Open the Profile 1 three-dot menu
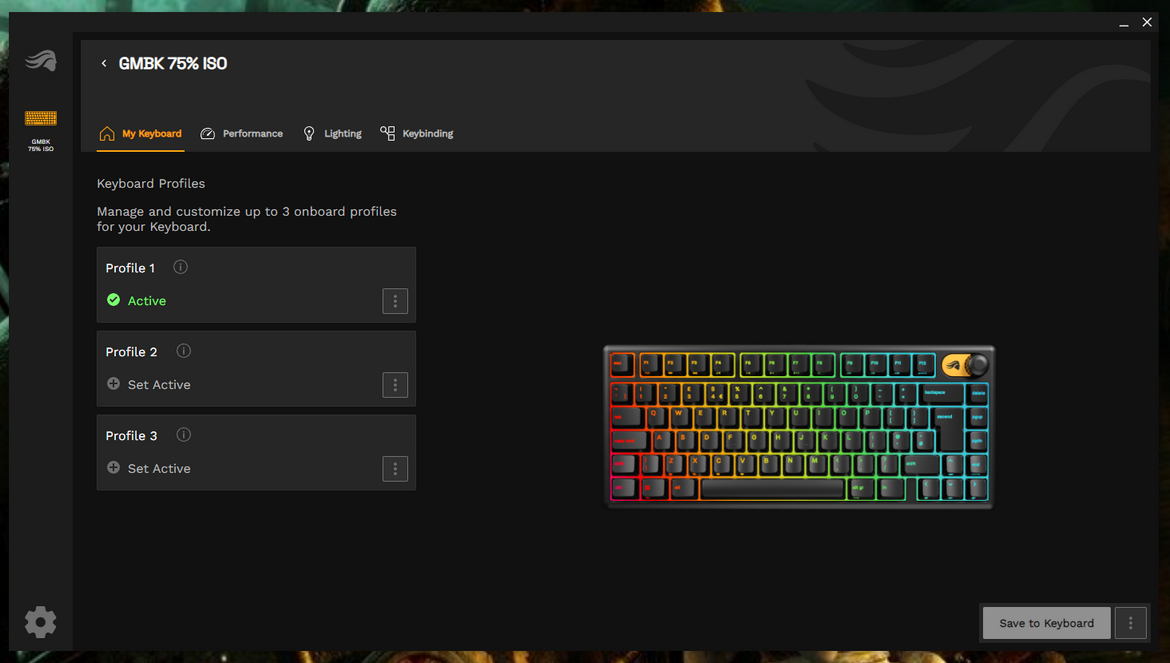This screenshot has height=663, width=1170. point(395,301)
